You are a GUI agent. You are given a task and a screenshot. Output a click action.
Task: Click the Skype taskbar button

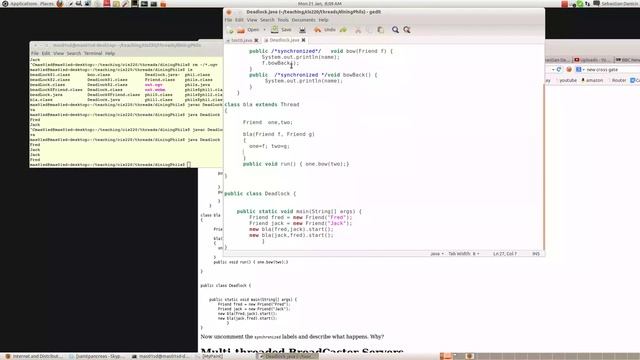pyautogui.click(x=97, y=356)
